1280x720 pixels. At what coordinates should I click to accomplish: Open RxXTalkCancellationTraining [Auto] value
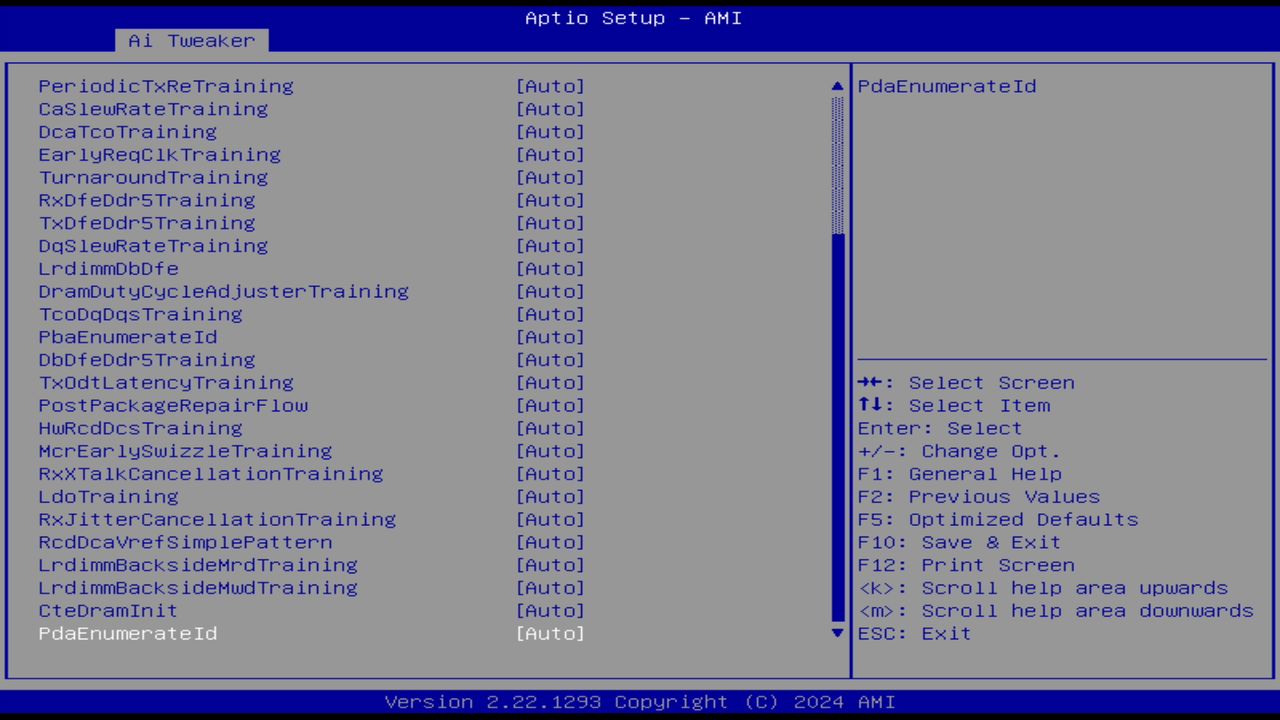pos(550,474)
